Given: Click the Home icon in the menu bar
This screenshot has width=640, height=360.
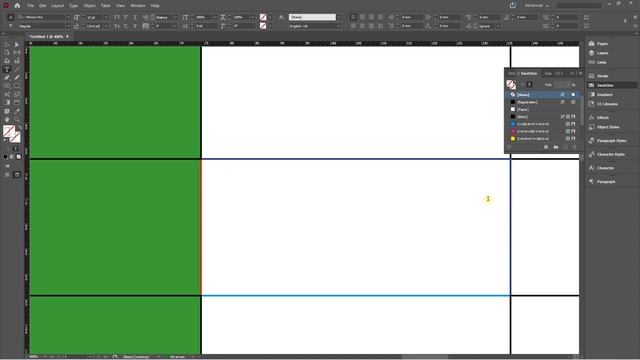Looking at the screenshot, I should 17,6.
